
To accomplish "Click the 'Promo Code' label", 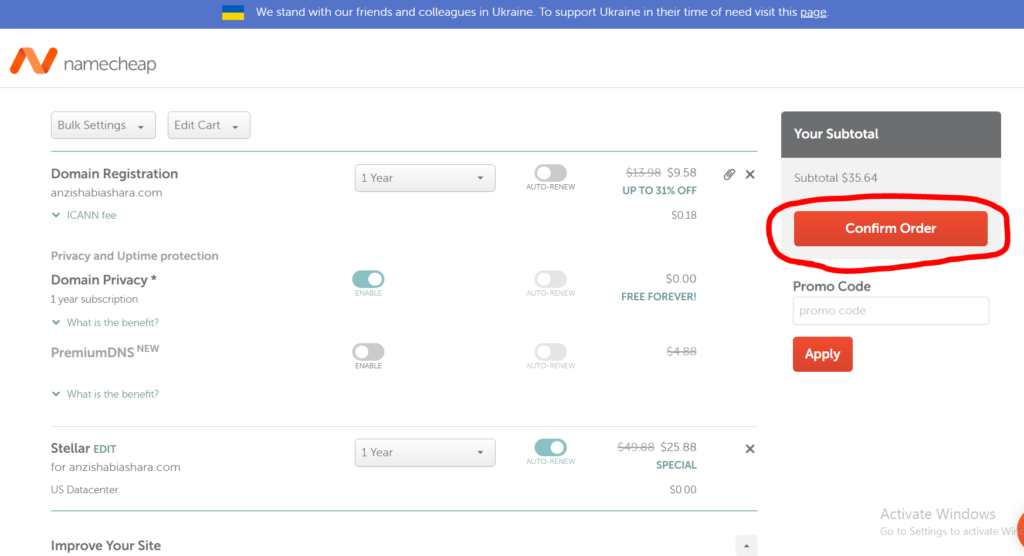I will tap(831, 286).
